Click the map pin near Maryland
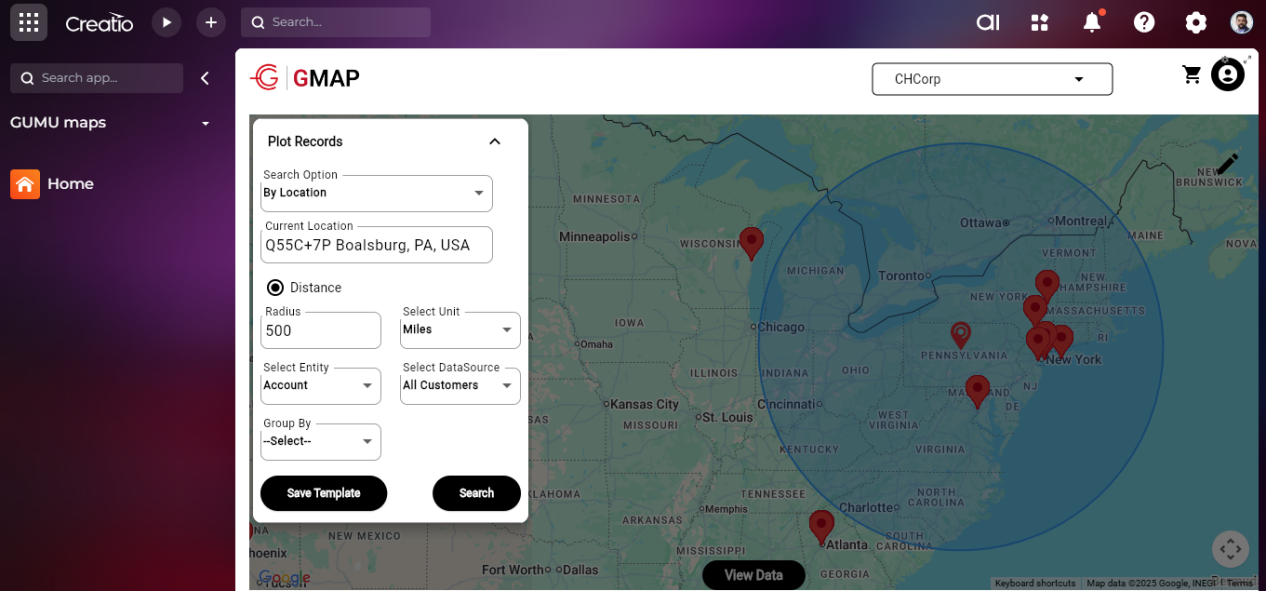This screenshot has height=591, width=1266. tap(977, 391)
